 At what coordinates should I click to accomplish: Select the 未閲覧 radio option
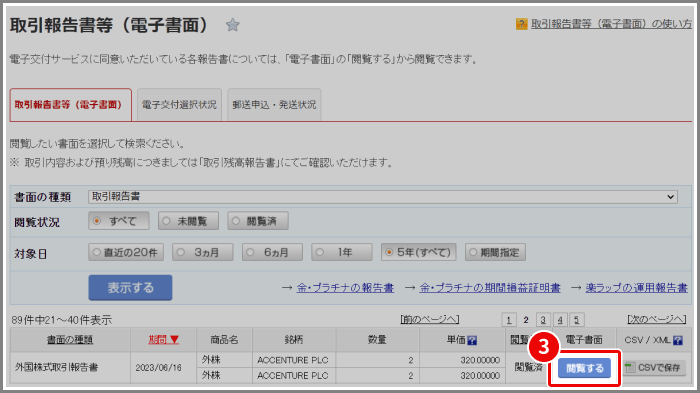coord(188,221)
